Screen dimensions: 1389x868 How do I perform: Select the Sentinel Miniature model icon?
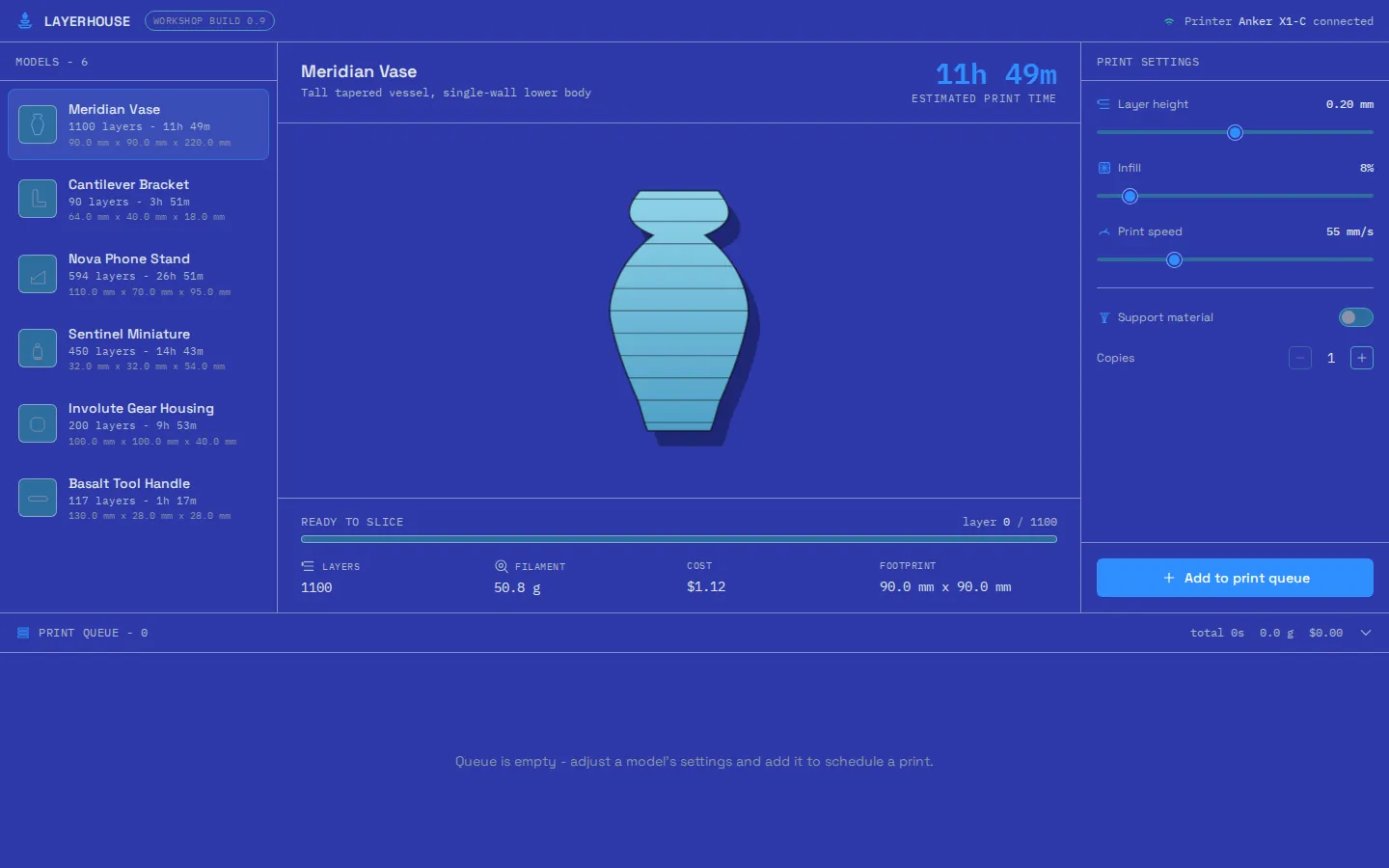pos(38,348)
